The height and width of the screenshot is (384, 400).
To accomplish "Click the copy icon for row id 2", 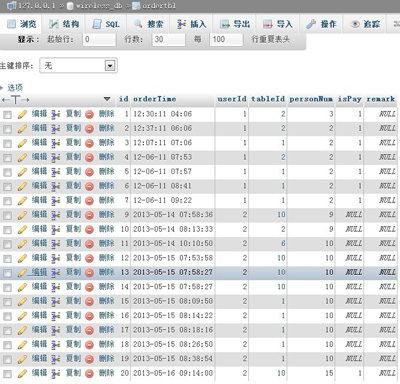I will pyautogui.click(x=56, y=129).
